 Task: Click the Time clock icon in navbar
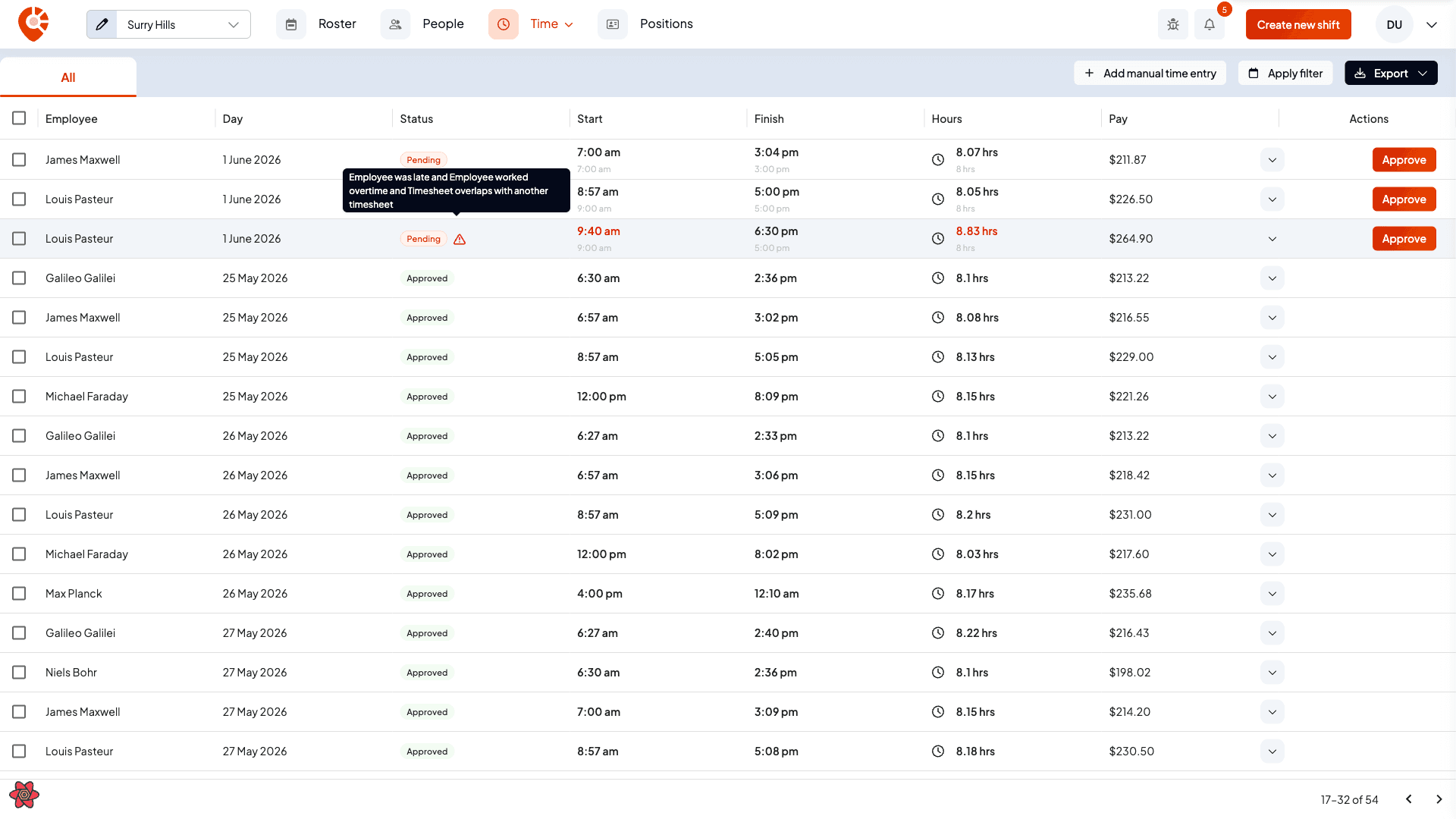[x=504, y=24]
